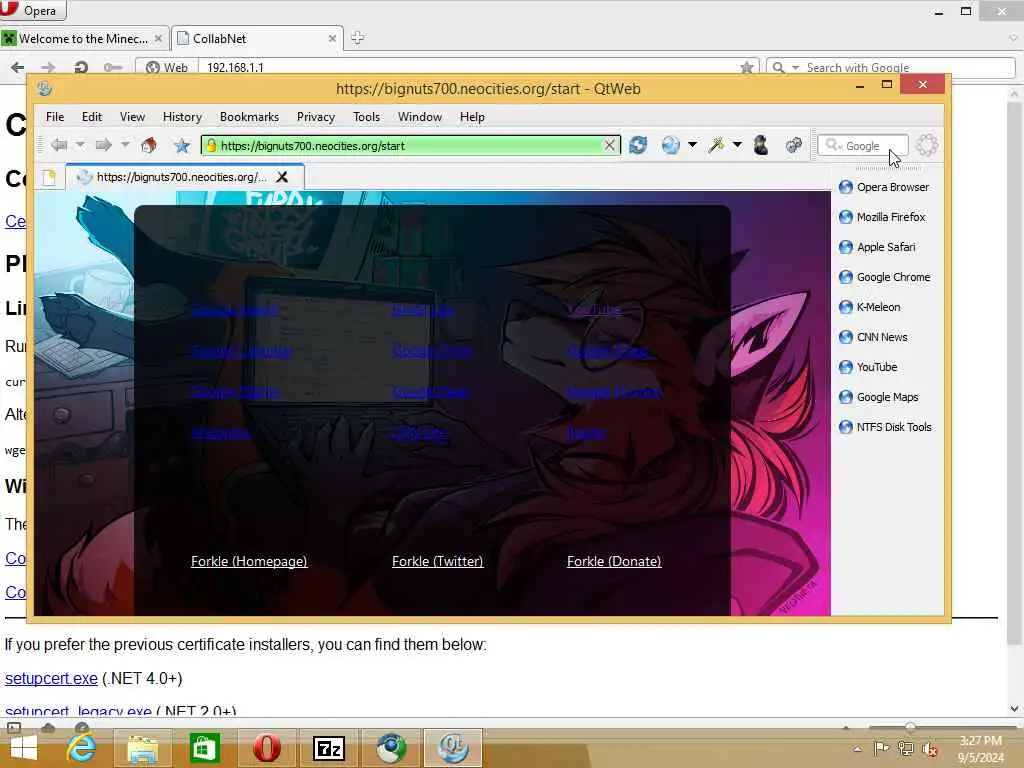This screenshot has width=1024, height=768.
Task: Open the QtWeb Window menu
Action: pyautogui.click(x=420, y=117)
